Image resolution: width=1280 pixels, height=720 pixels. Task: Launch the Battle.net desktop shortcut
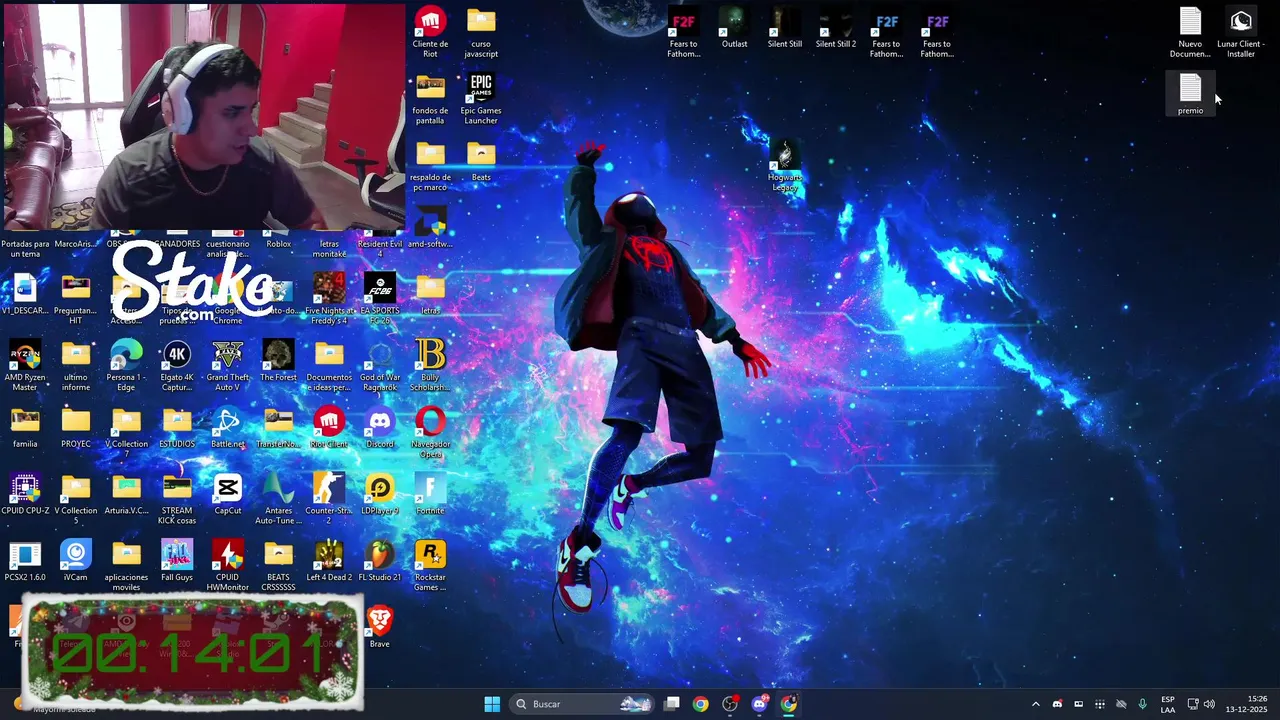click(x=228, y=428)
